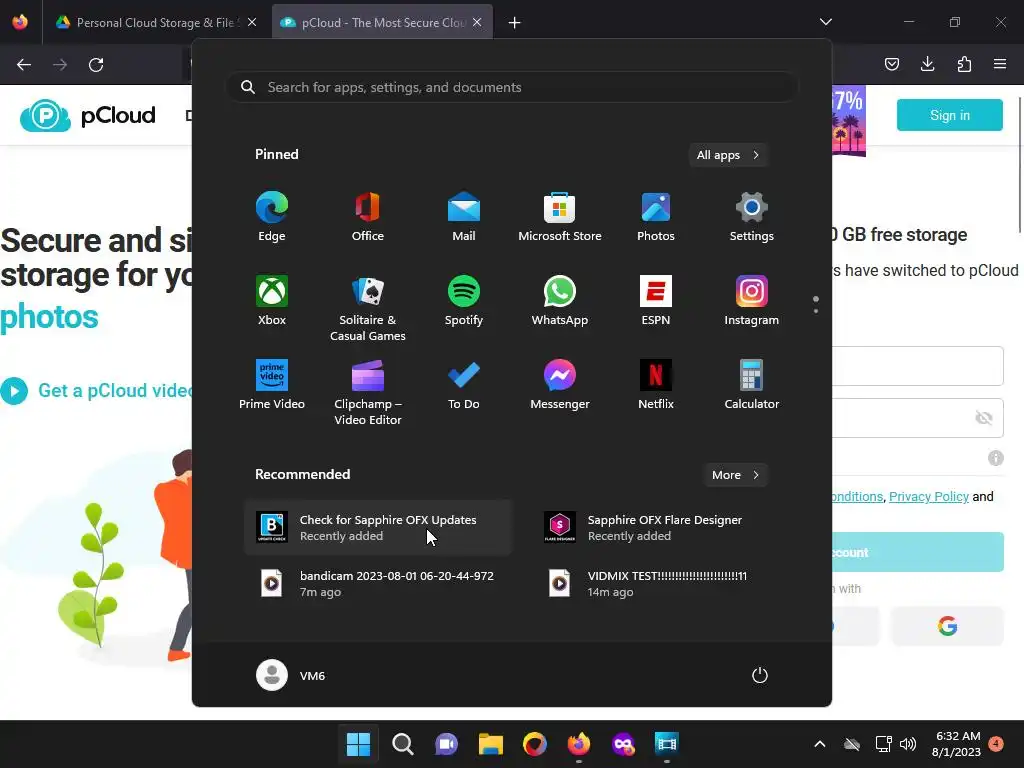Open Clipchamp Video Editor
The width and height of the screenshot is (1024, 768).
tap(368, 392)
